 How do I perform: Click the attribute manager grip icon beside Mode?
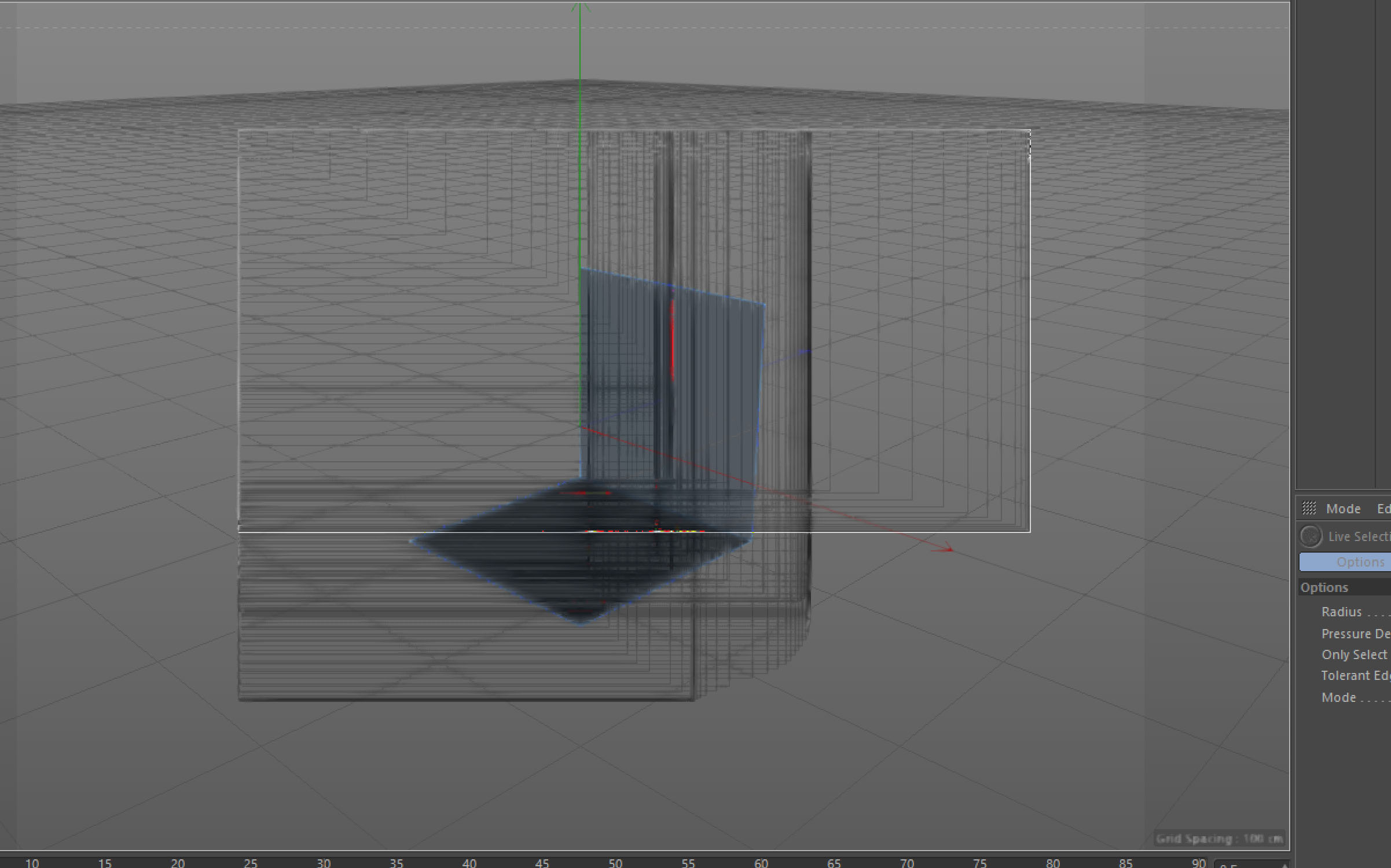tap(1309, 508)
